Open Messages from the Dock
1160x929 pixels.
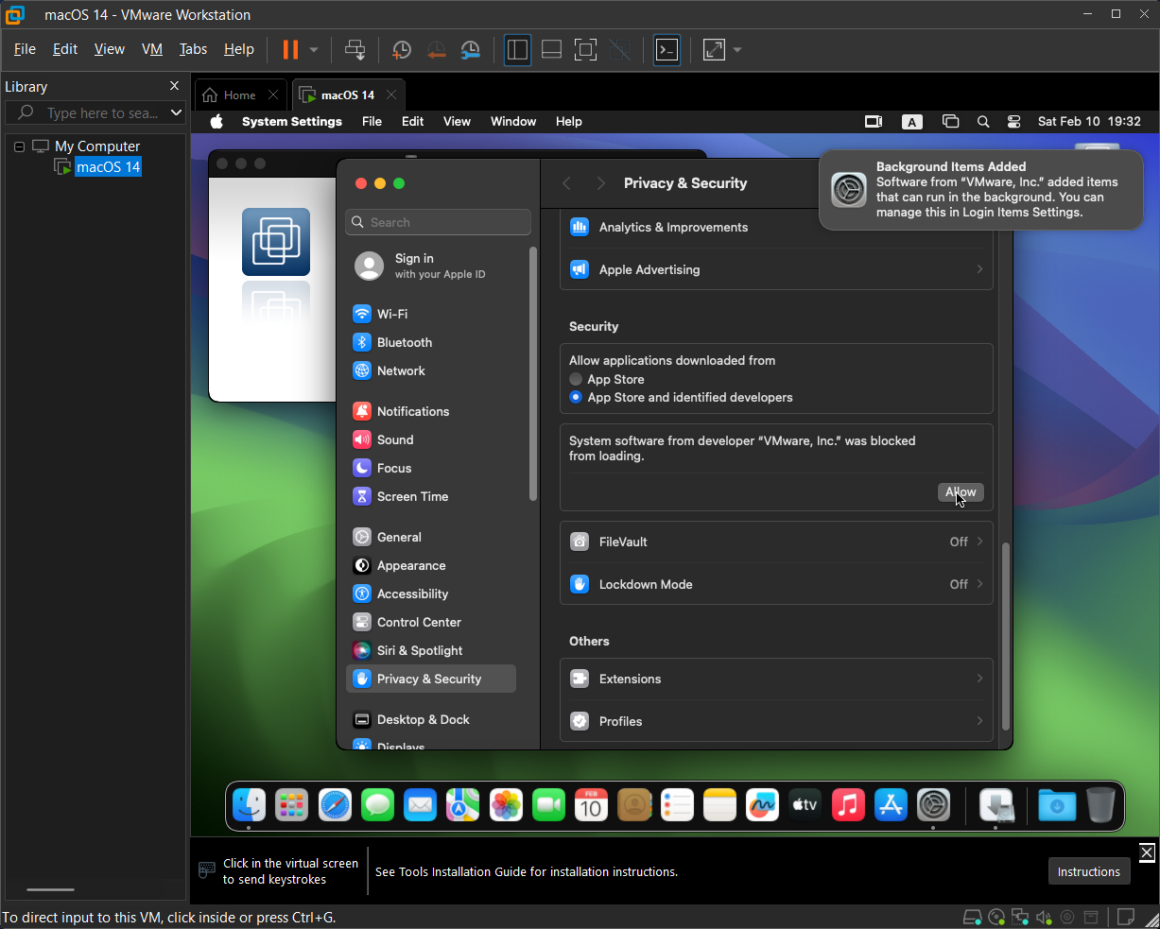coord(377,805)
